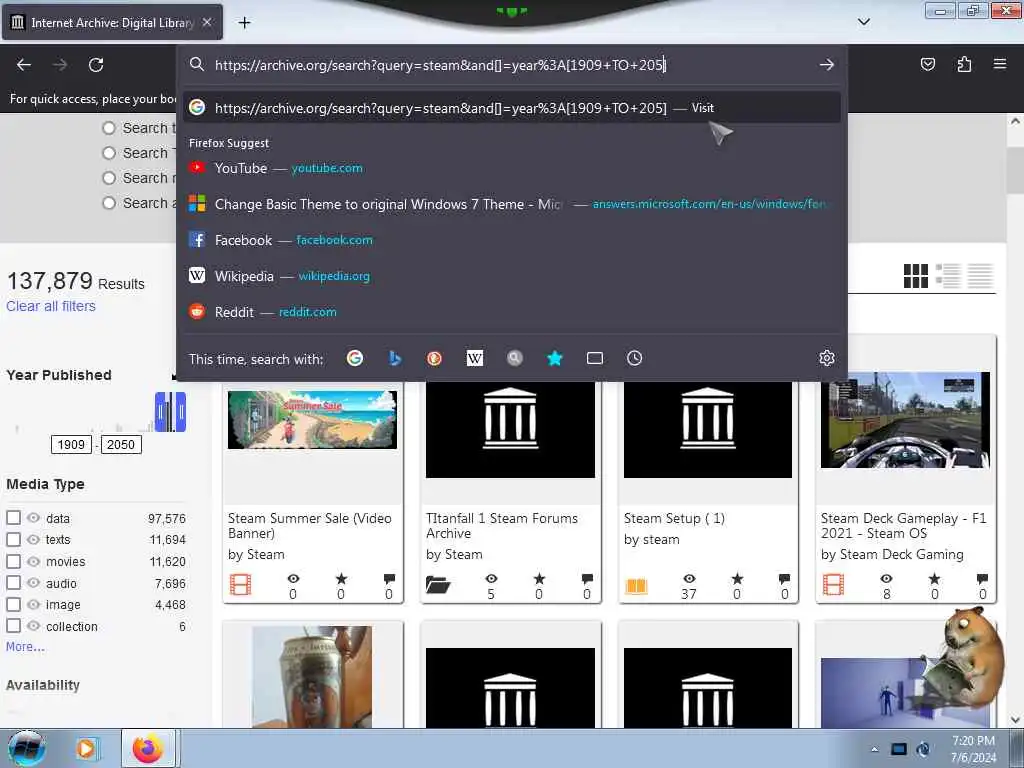Check the texts media type checkbox

13,539
